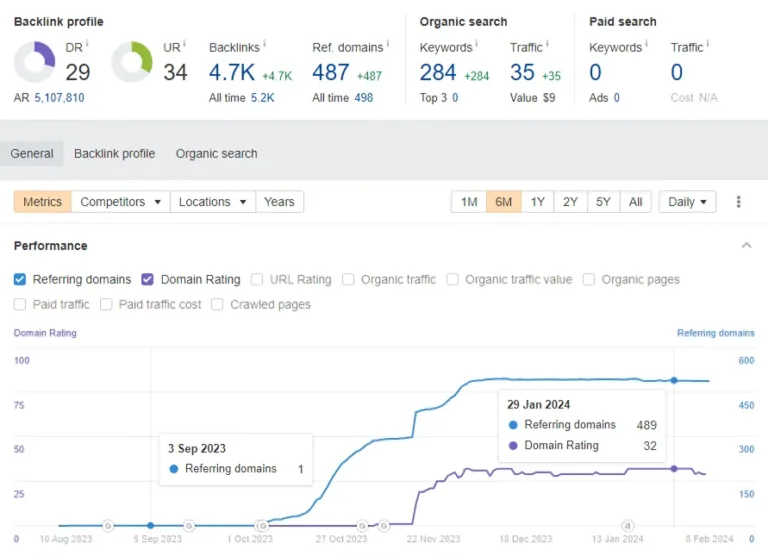Switch to the Backlink profile tab
768x556 pixels.
click(x=115, y=154)
